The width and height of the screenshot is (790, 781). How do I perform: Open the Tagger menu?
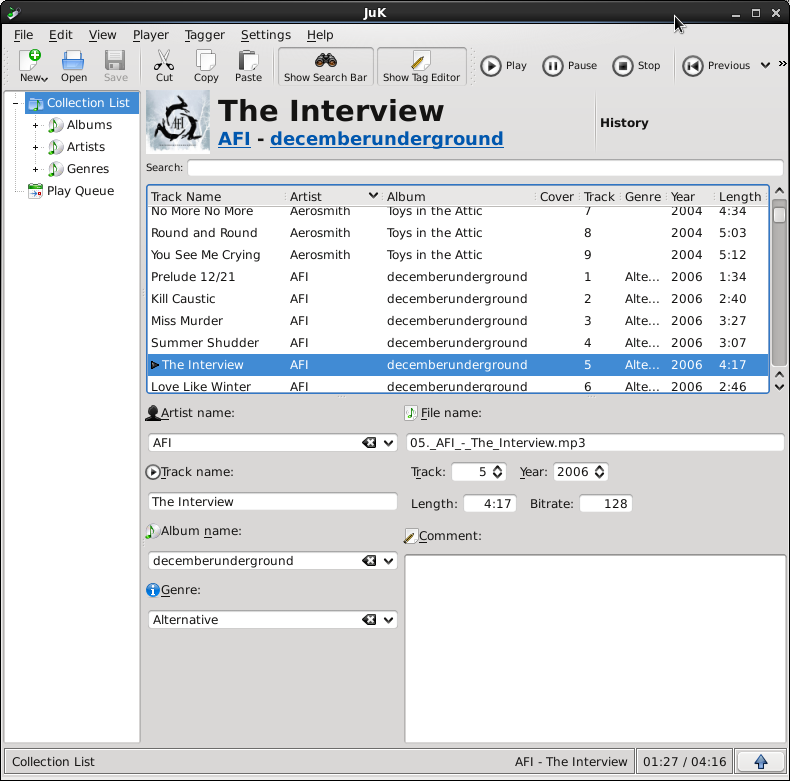tap(205, 35)
